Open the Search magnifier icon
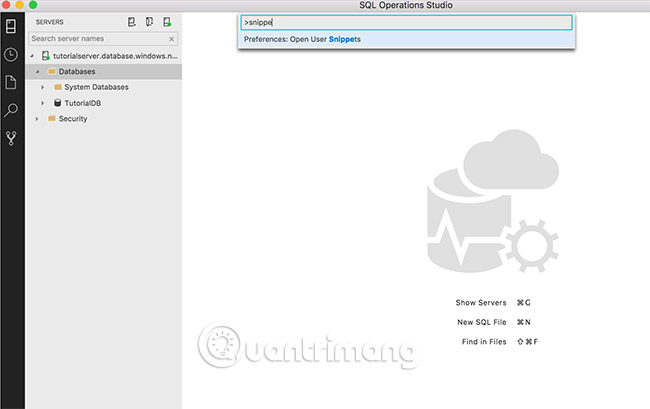This screenshot has width=650, height=409. [x=11, y=110]
